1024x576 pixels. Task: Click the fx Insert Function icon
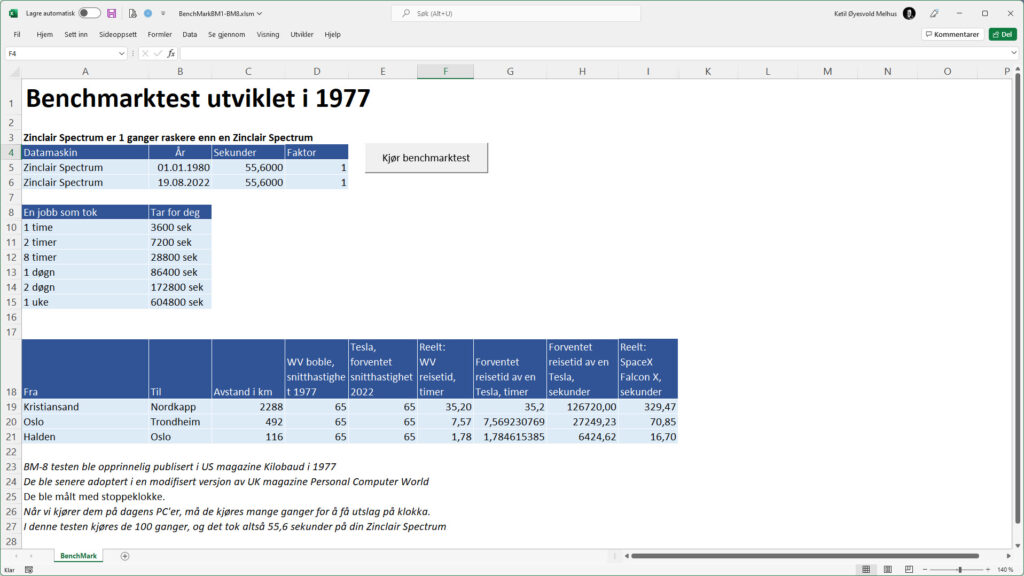click(x=171, y=54)
